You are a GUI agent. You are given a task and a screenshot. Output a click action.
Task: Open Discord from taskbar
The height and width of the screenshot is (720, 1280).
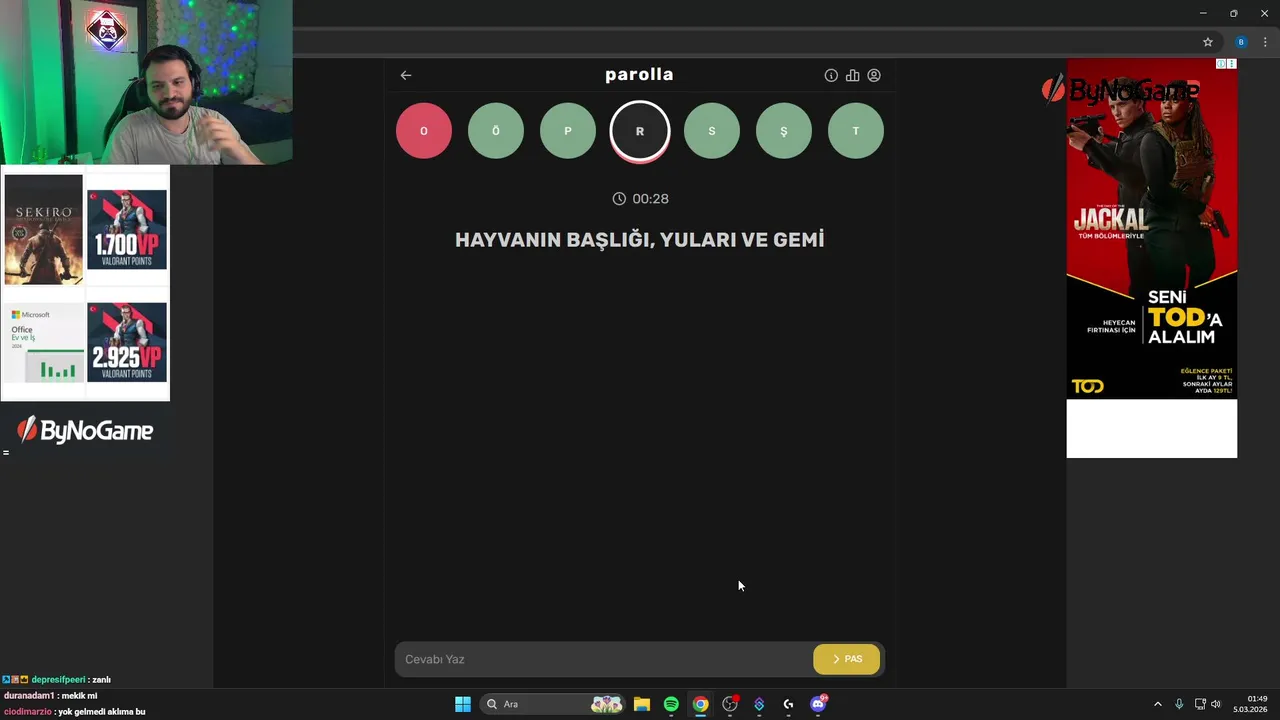point(818,704)
